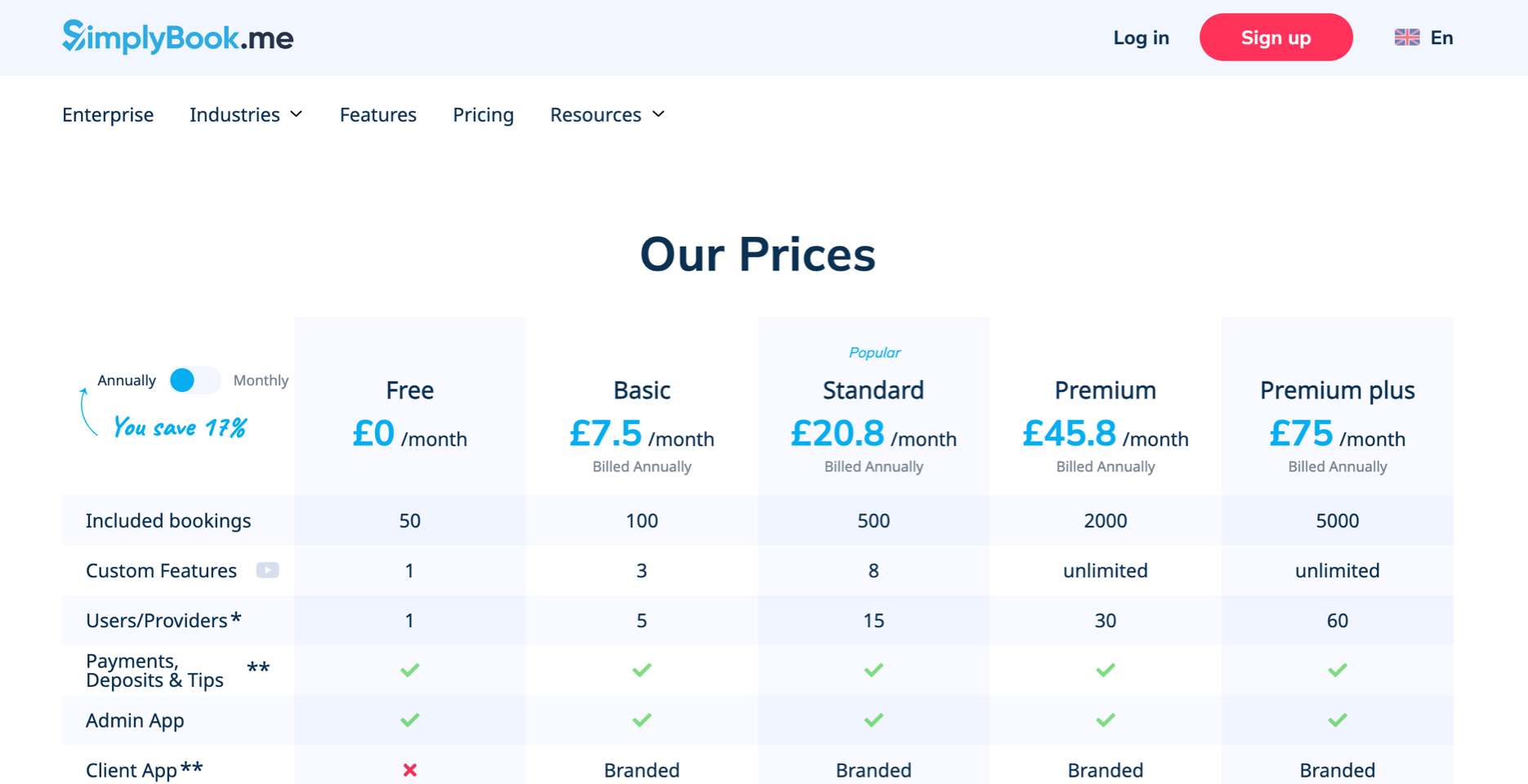Select Monthly billing option label
Image resolution: width=1528 pixels, height=784 pixels.
pyautogui.click(x=261, y=381)
